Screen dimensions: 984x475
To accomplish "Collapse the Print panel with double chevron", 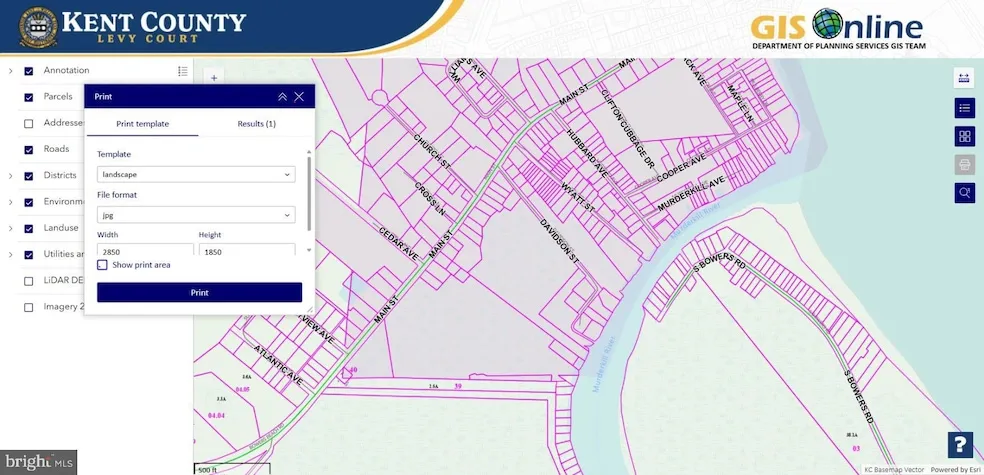I will point(282,97).
